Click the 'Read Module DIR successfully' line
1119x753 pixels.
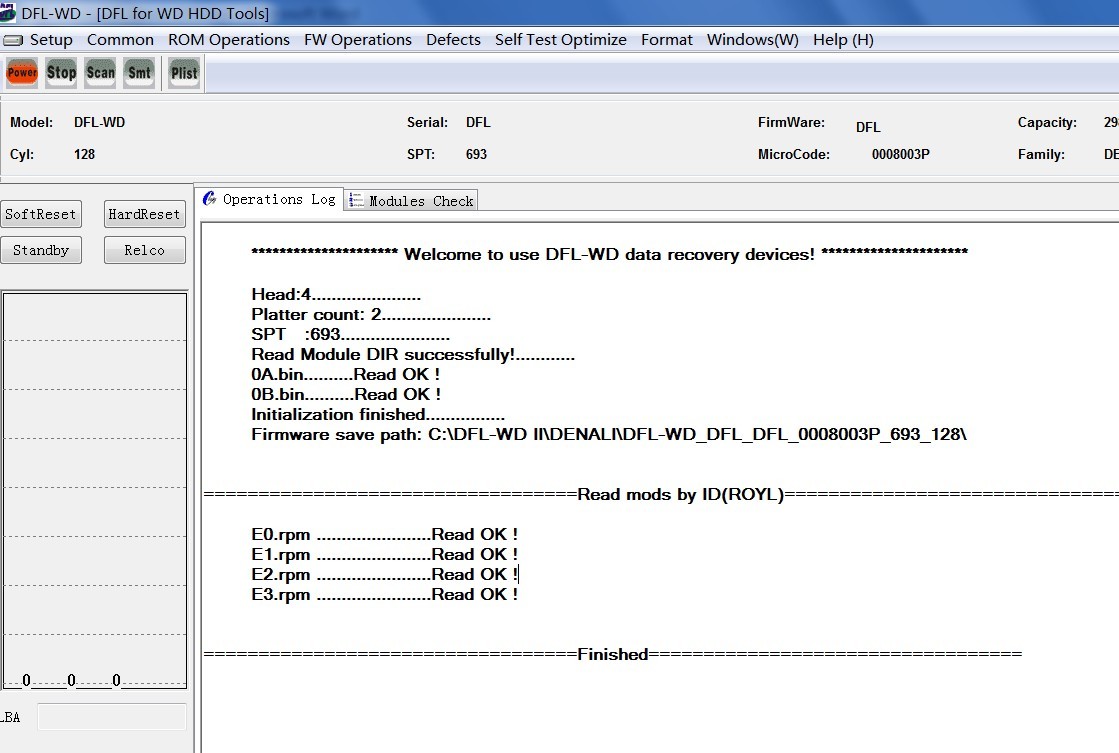click(412, 355)
